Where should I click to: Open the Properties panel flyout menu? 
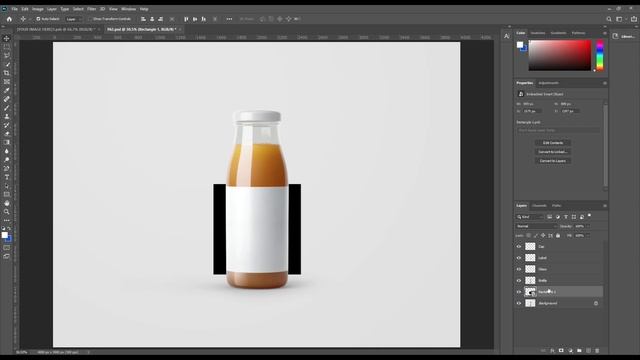coord(604,83)
